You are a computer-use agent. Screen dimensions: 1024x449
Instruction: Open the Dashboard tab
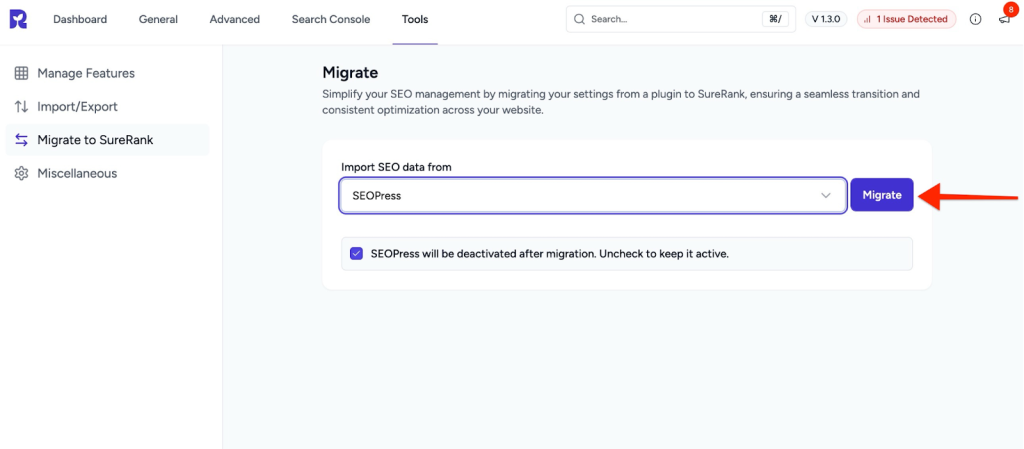pyautogui.click(x=80, y=20)
